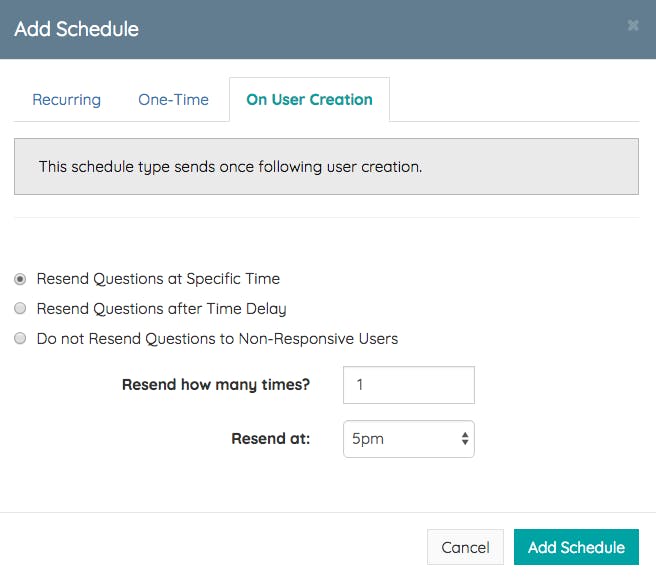The height and width of the screenshot is (579, 656).
Task: Switch to the Recurring tab
Action: pyautogui.click(x=66, y=100)
